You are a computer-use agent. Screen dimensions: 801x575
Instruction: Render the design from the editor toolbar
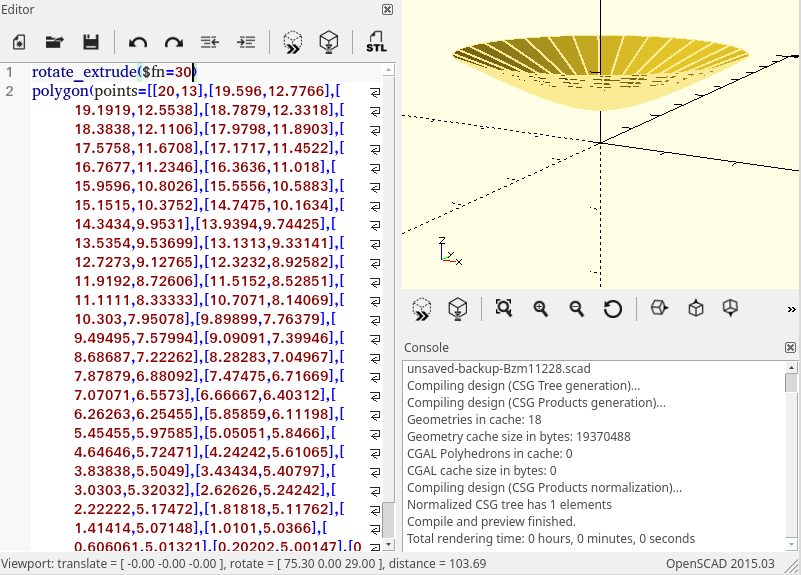[x=328, y=42]
